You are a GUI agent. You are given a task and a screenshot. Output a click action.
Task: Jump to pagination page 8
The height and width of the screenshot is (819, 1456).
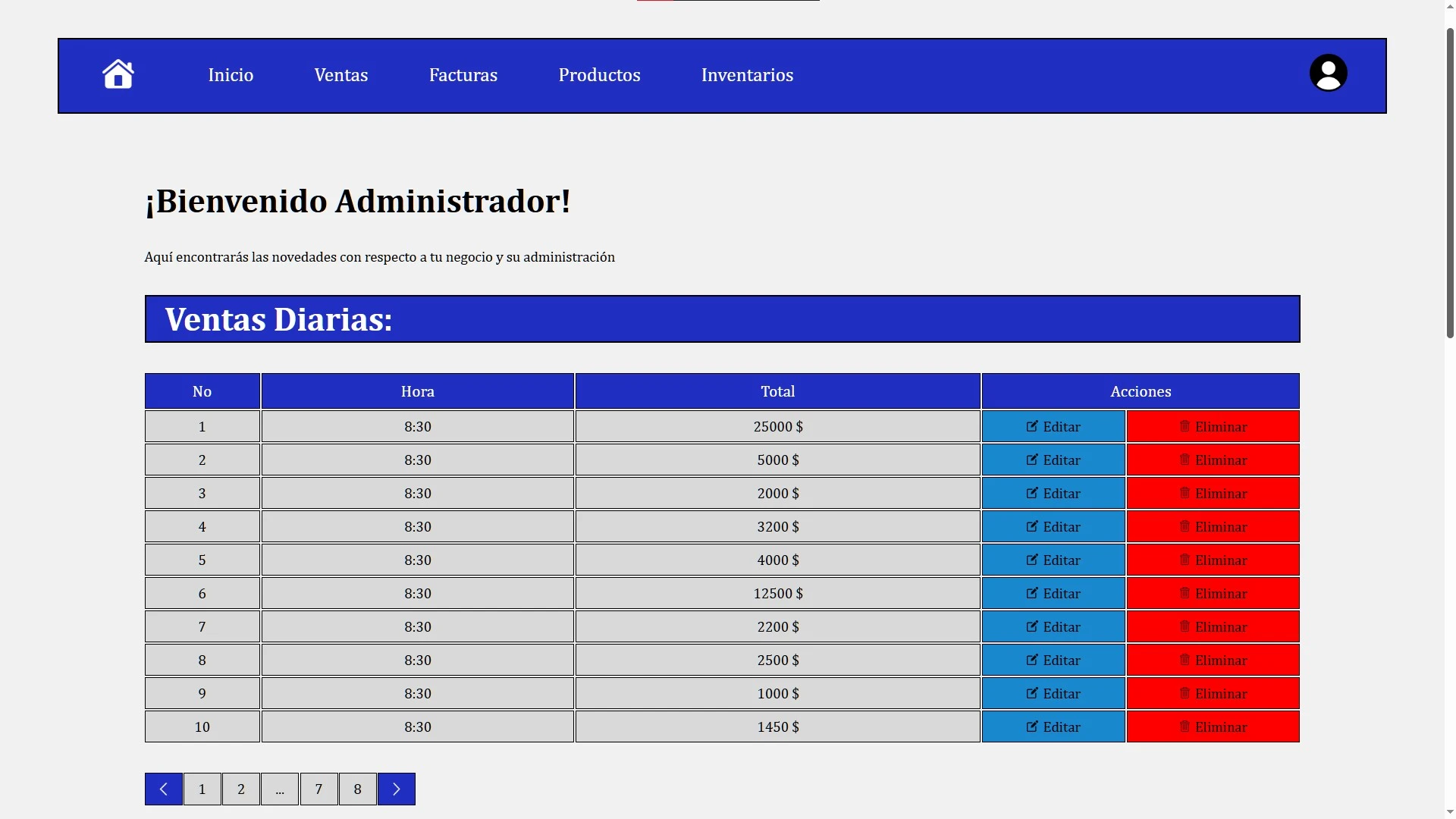tap(358, 789)
